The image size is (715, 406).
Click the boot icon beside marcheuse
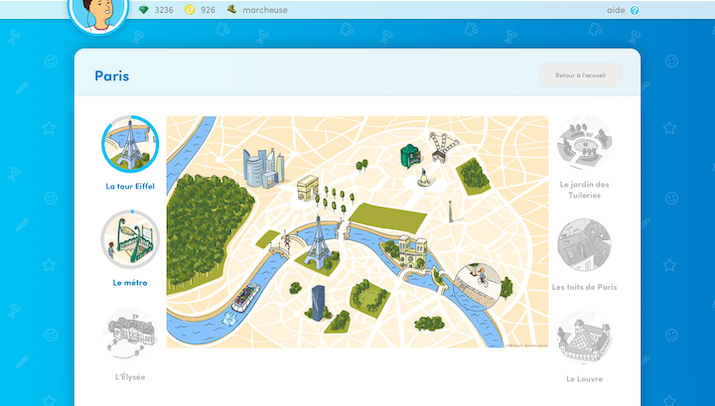pyautogui.click(x=231, y=10)
